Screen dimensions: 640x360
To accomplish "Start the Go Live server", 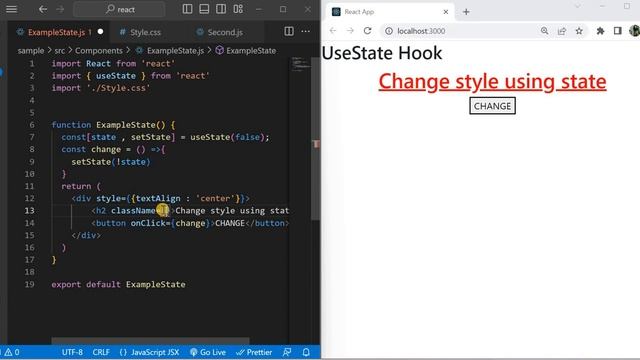I will 208,352.
